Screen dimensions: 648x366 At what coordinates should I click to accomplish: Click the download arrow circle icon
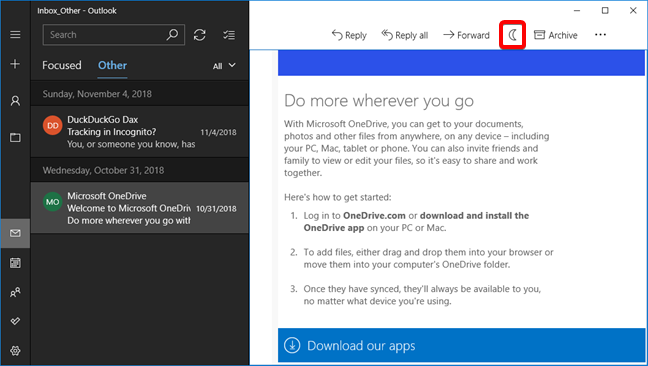292,345
